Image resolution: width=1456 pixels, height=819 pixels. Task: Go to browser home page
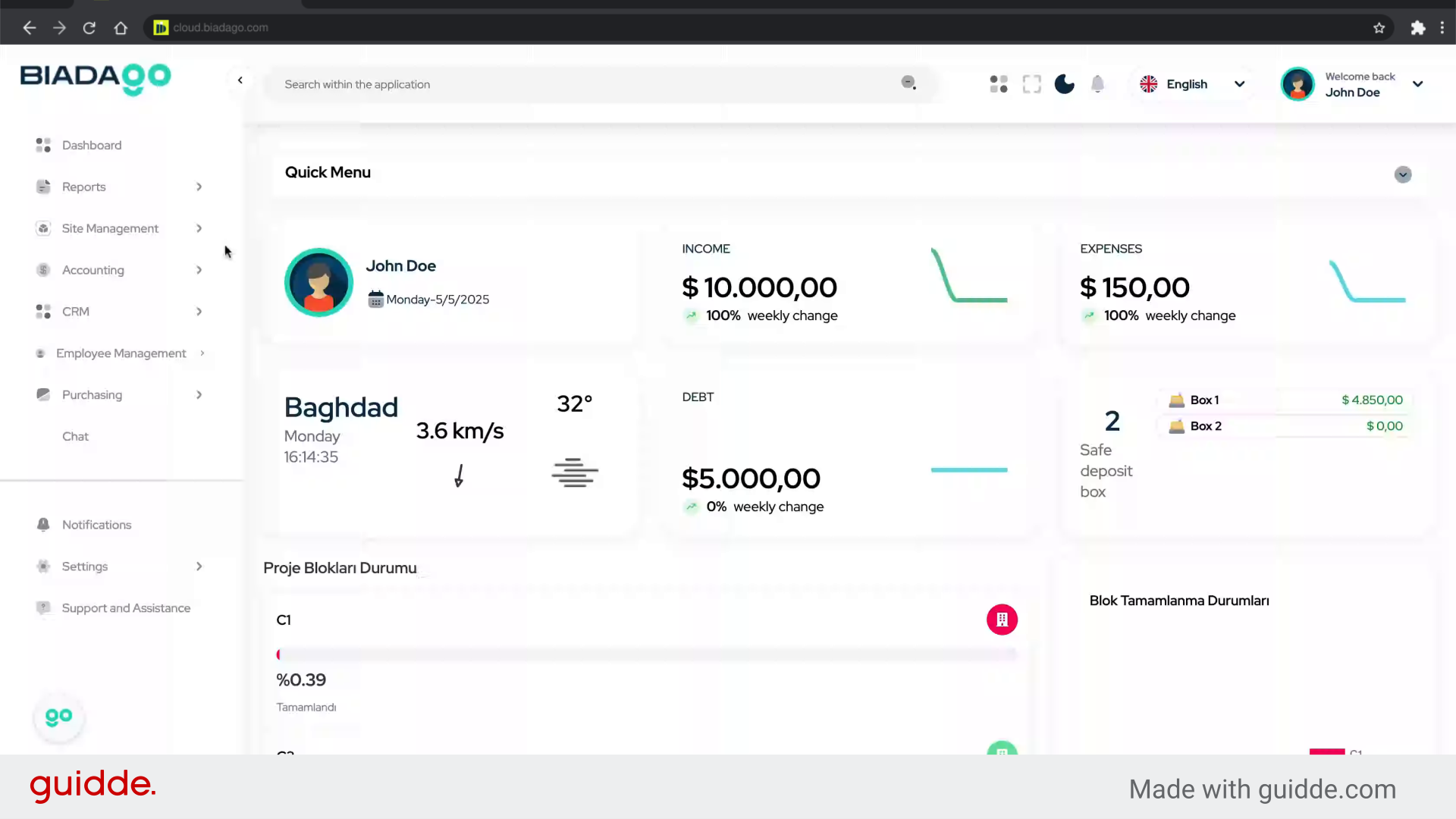point(121,28)
